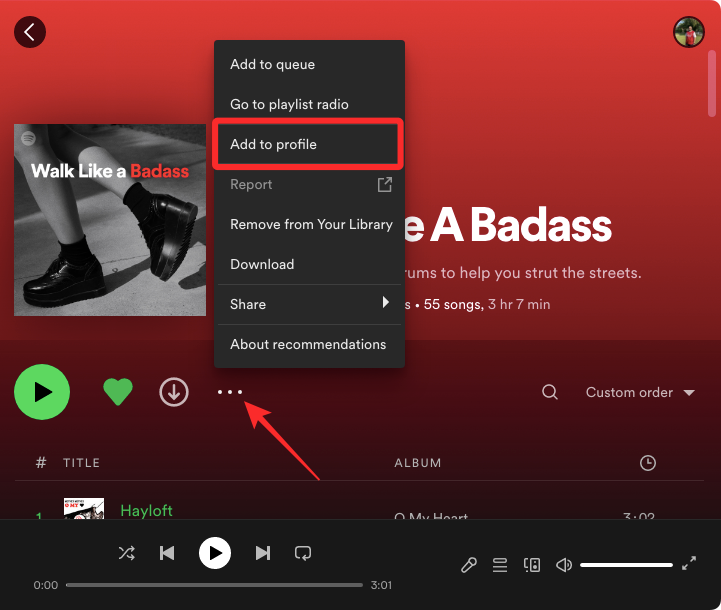Open the play queue

tap(500, 565)
